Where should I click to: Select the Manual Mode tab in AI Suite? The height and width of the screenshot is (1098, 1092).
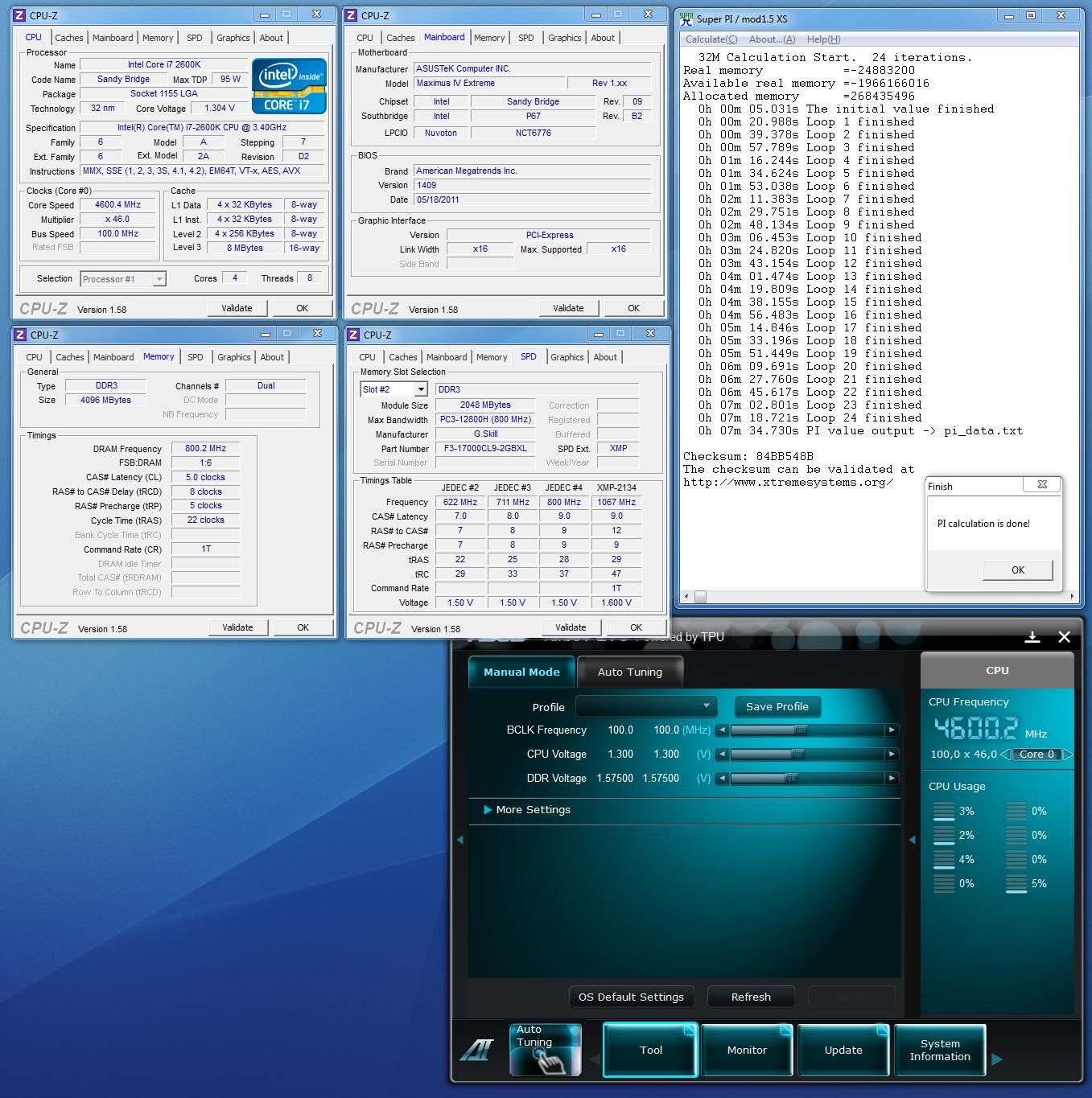[521, 672]
